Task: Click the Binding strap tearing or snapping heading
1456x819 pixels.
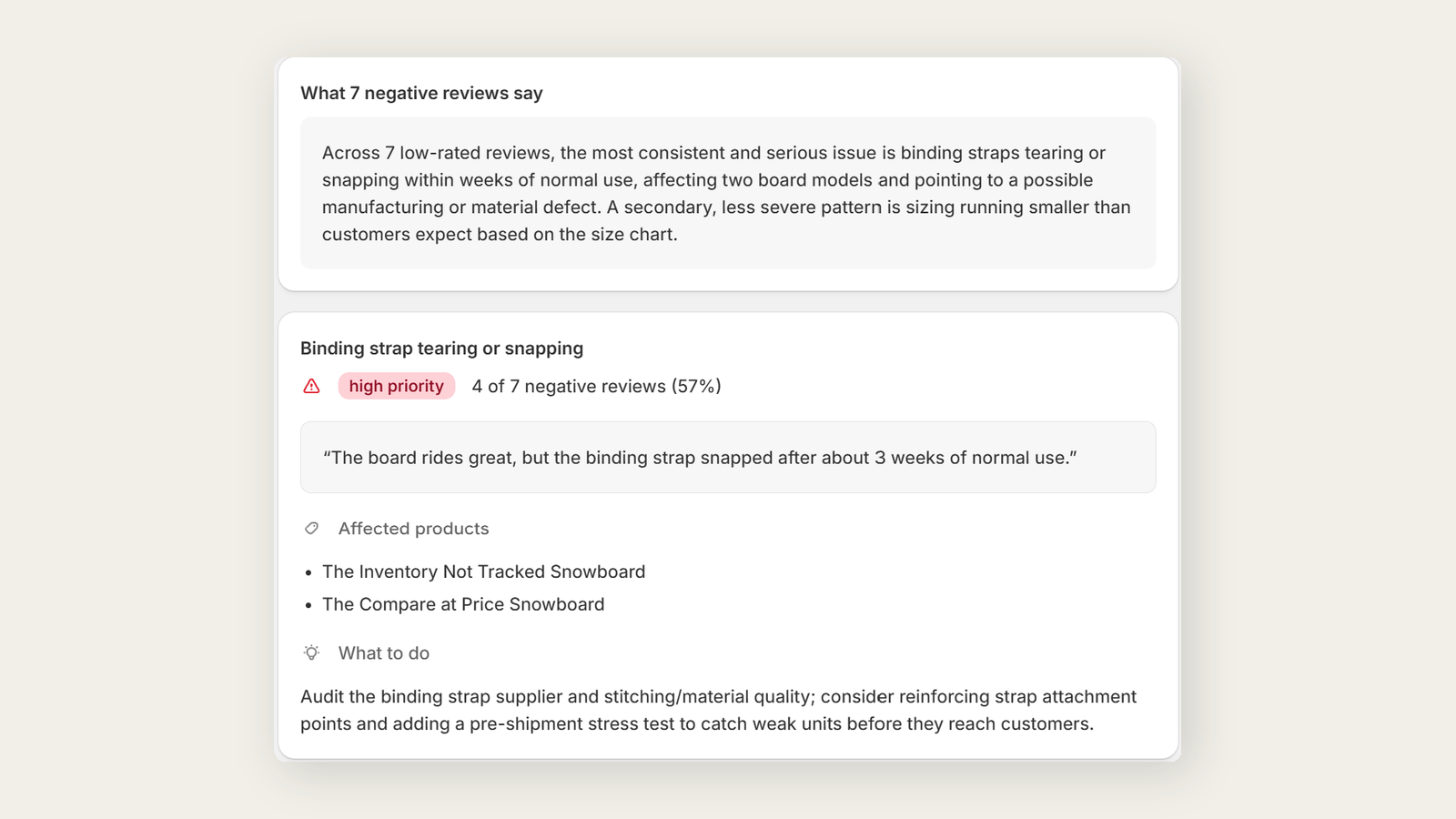Action: tap(441, 349)
